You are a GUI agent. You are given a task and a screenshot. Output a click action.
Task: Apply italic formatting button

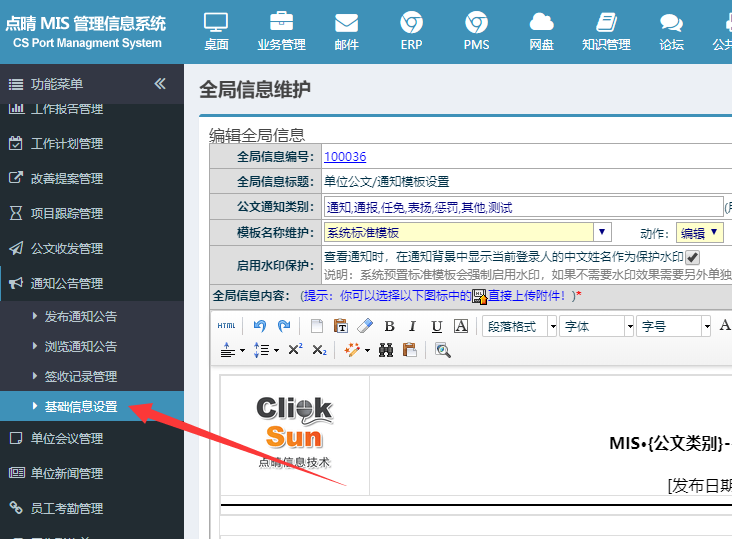pos(412,326)
